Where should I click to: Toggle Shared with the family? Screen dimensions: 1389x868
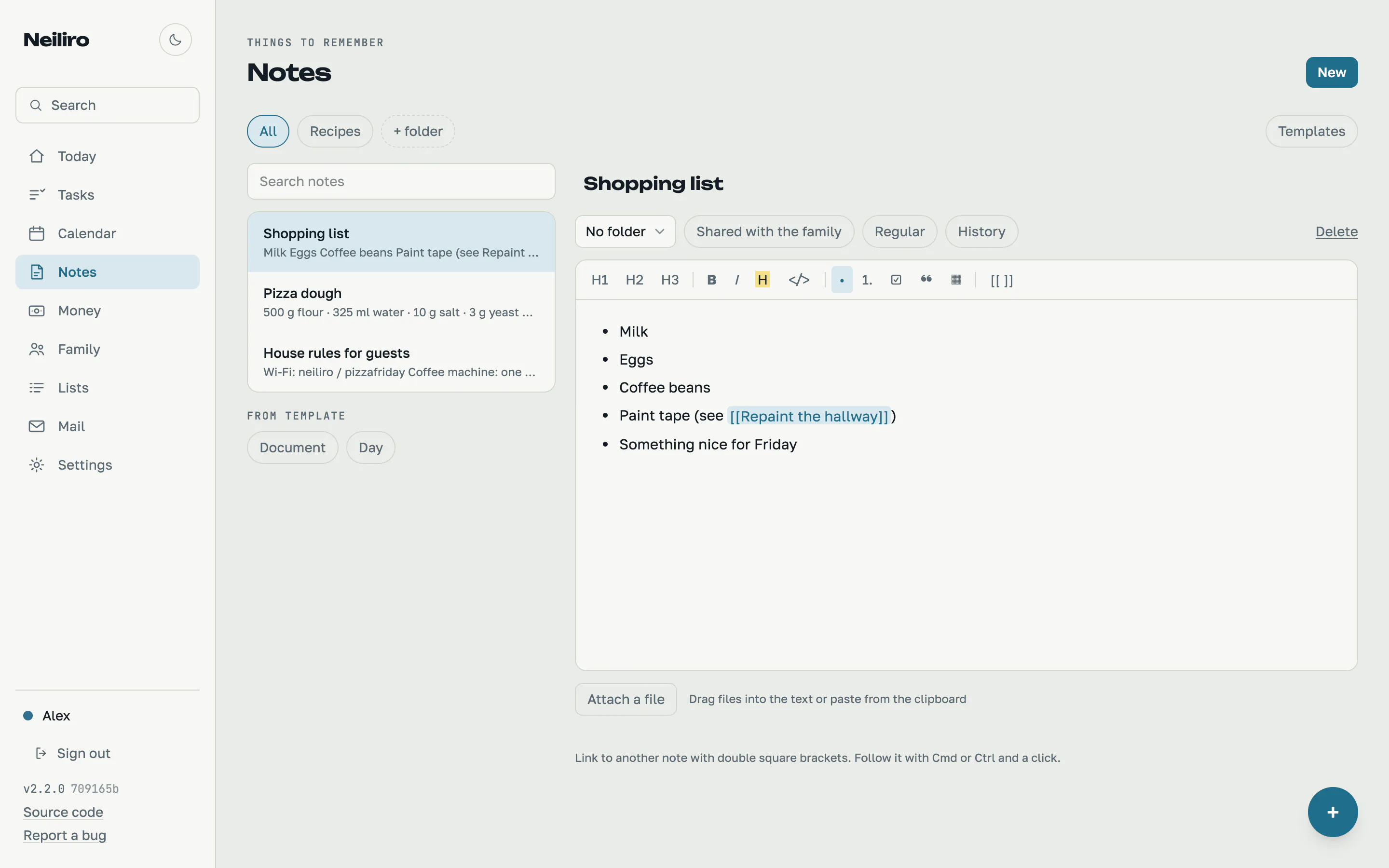click(769, 231)
